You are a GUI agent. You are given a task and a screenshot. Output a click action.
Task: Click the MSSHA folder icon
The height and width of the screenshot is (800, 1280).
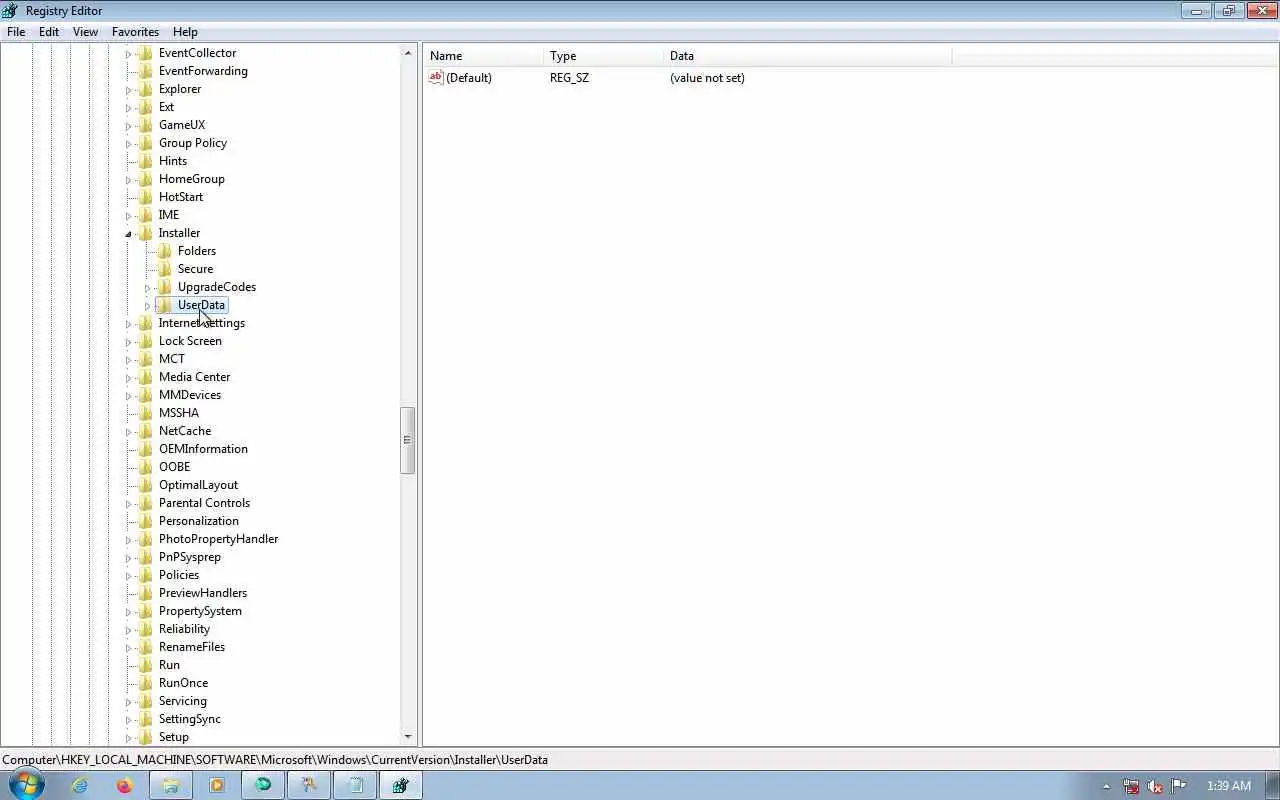click(x=145, y=413)
